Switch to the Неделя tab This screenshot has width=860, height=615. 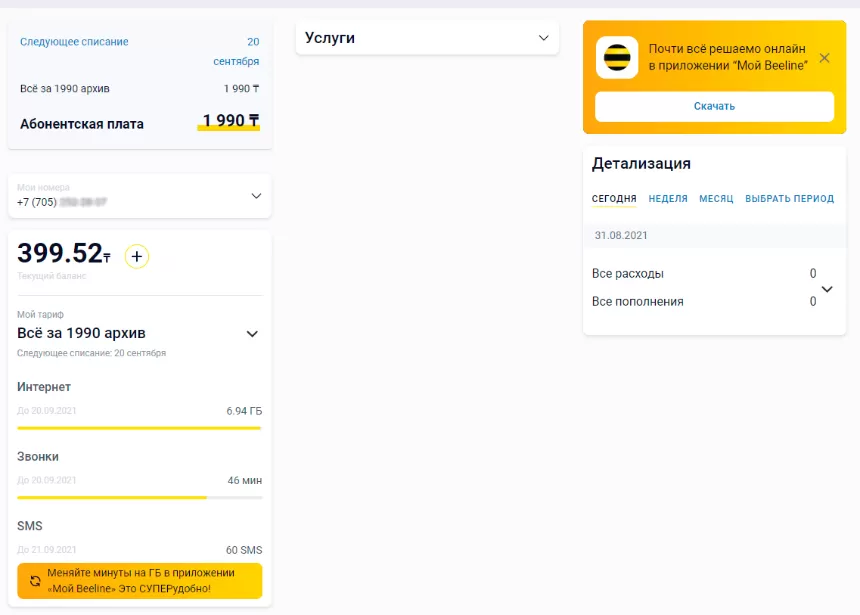coord(668,199)
